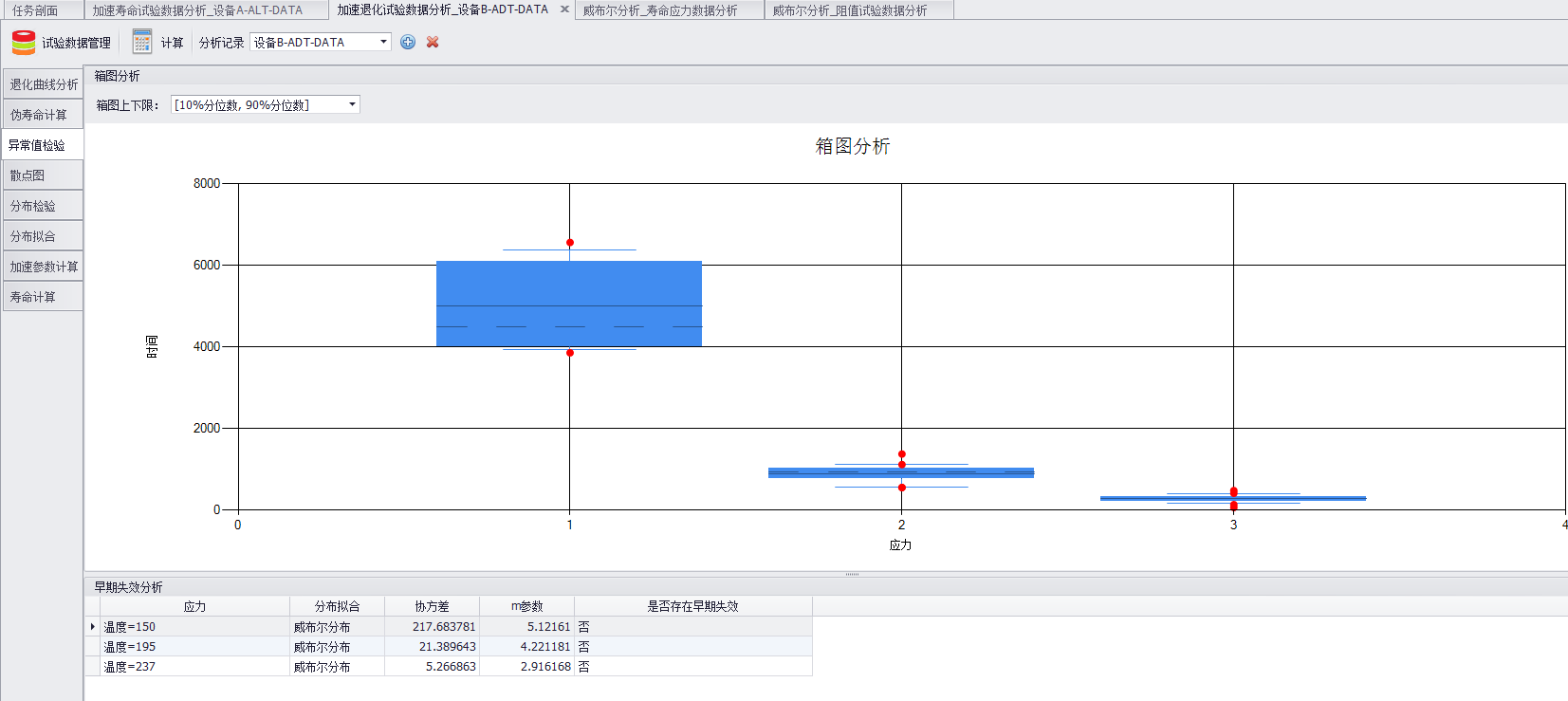1568x701 pixels.
Task: Select row 温度=237
Action: click(449, 667)
